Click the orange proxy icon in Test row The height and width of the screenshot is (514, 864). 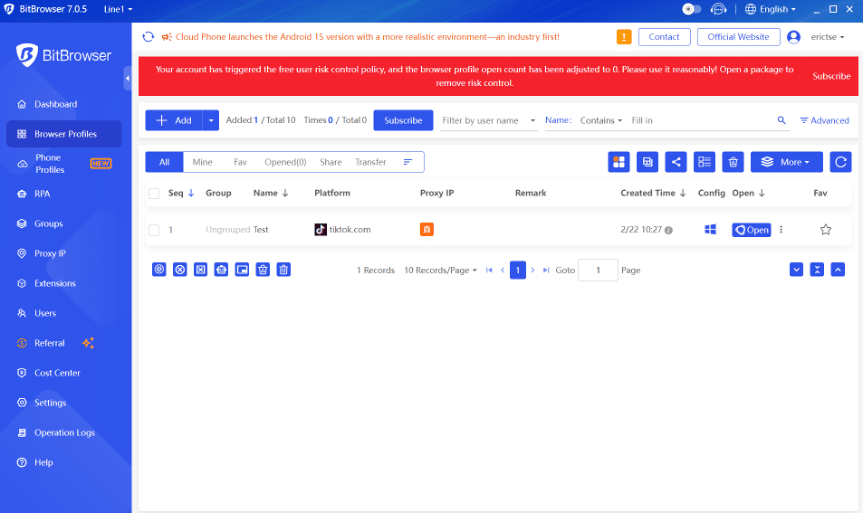[426, 229]
